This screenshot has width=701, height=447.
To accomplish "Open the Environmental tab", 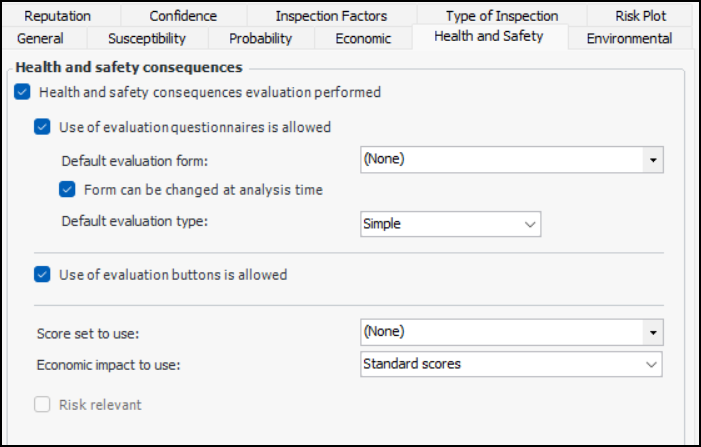I will click(629, 39).
